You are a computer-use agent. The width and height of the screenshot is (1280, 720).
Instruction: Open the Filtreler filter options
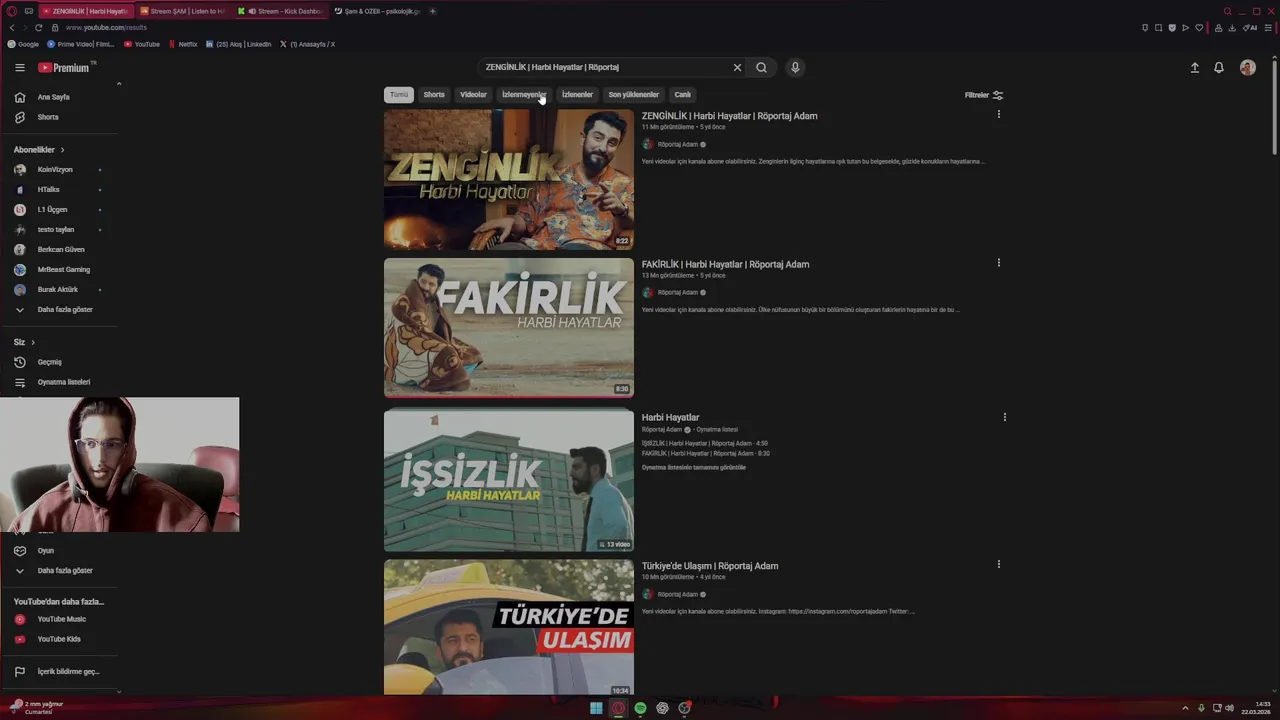[984, 95]
